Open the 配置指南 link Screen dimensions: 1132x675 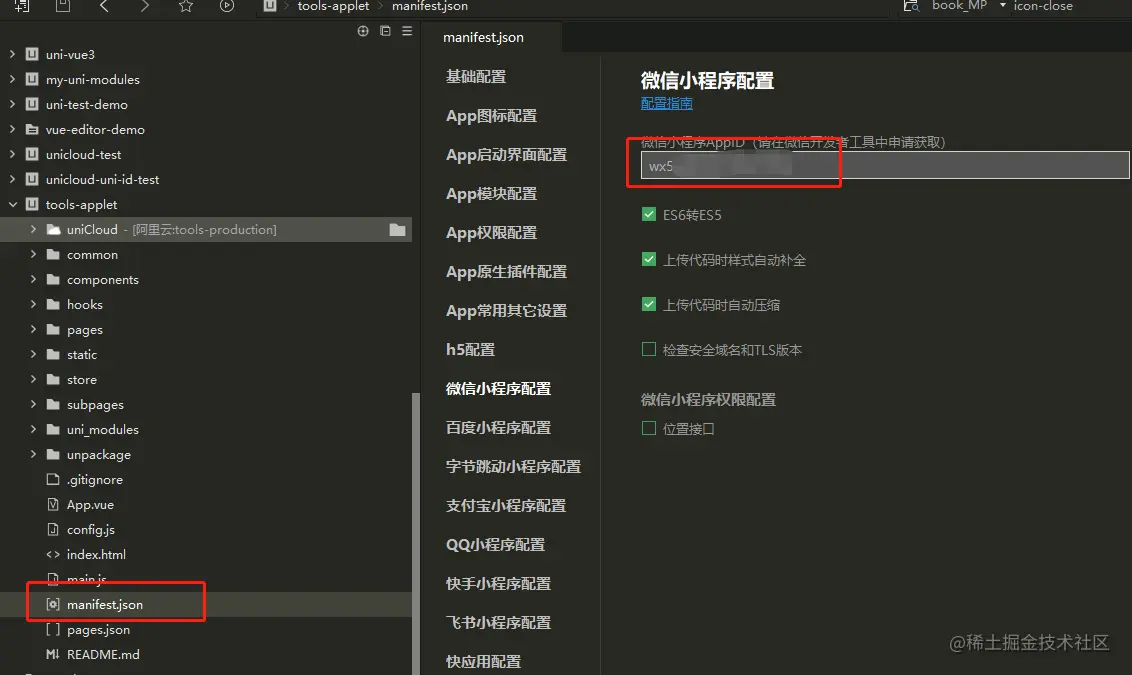666,103
